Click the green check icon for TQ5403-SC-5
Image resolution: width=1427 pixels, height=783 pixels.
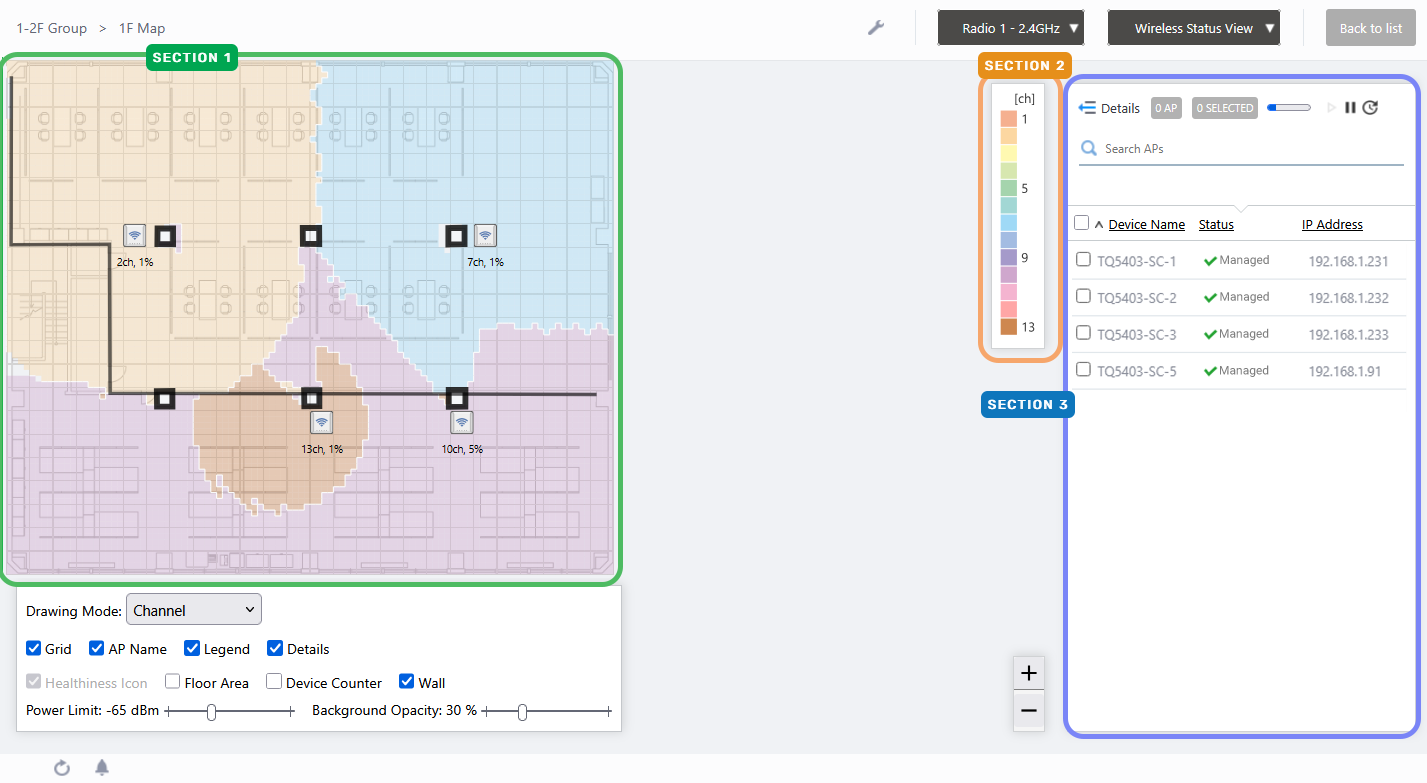click(1210, 371)
